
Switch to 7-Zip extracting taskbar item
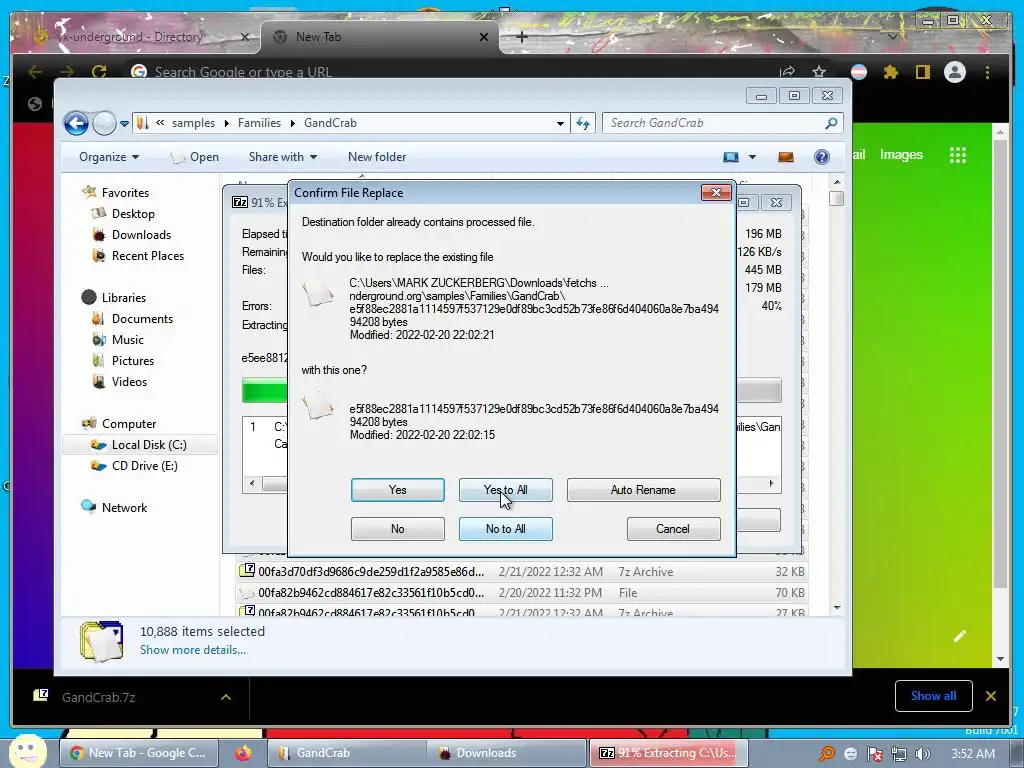click(667, 753)
